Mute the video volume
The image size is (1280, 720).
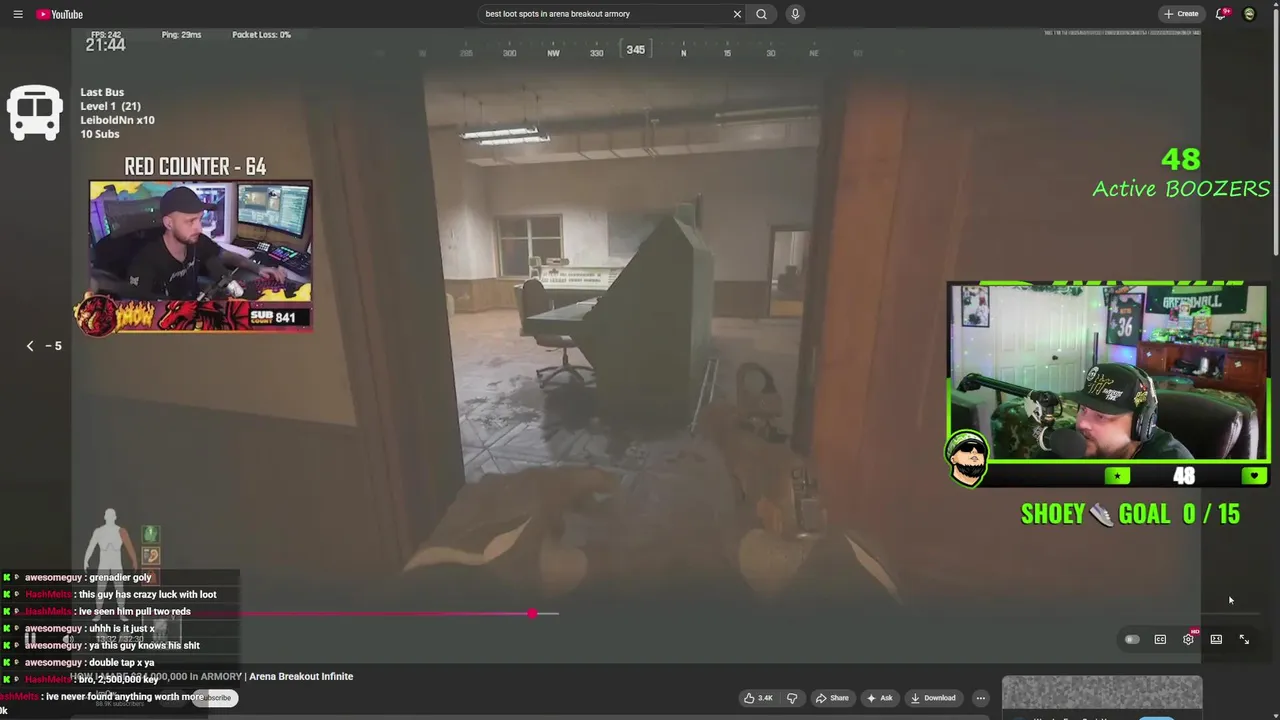click(68, 639)
